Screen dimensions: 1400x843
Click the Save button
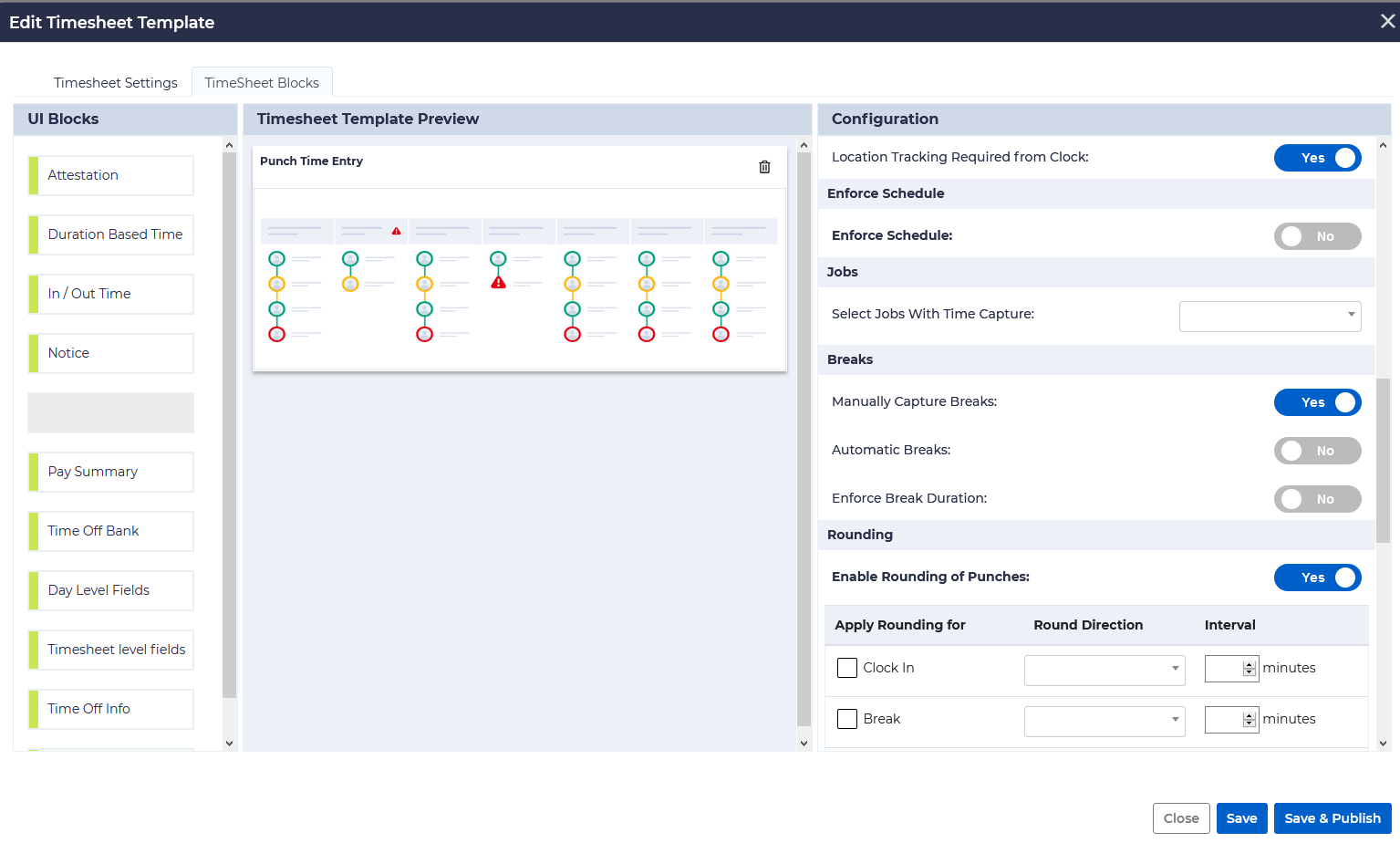pos(1241,818)
